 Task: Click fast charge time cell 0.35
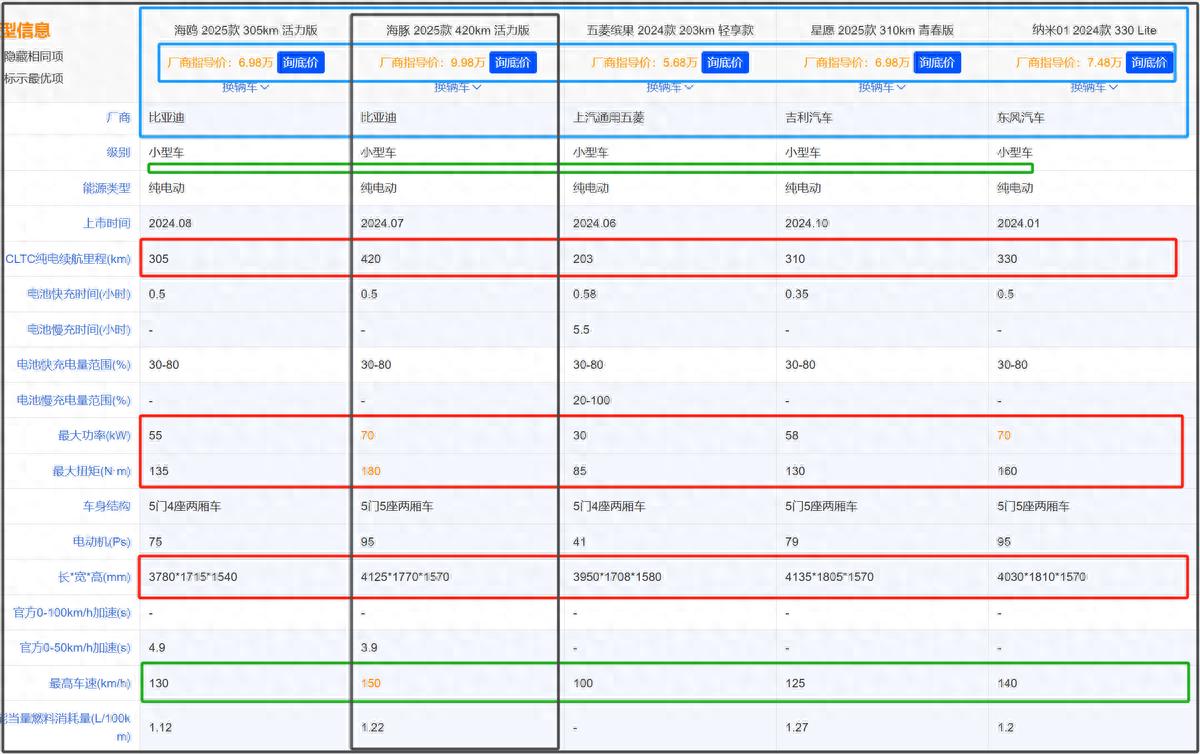point(797,294)
